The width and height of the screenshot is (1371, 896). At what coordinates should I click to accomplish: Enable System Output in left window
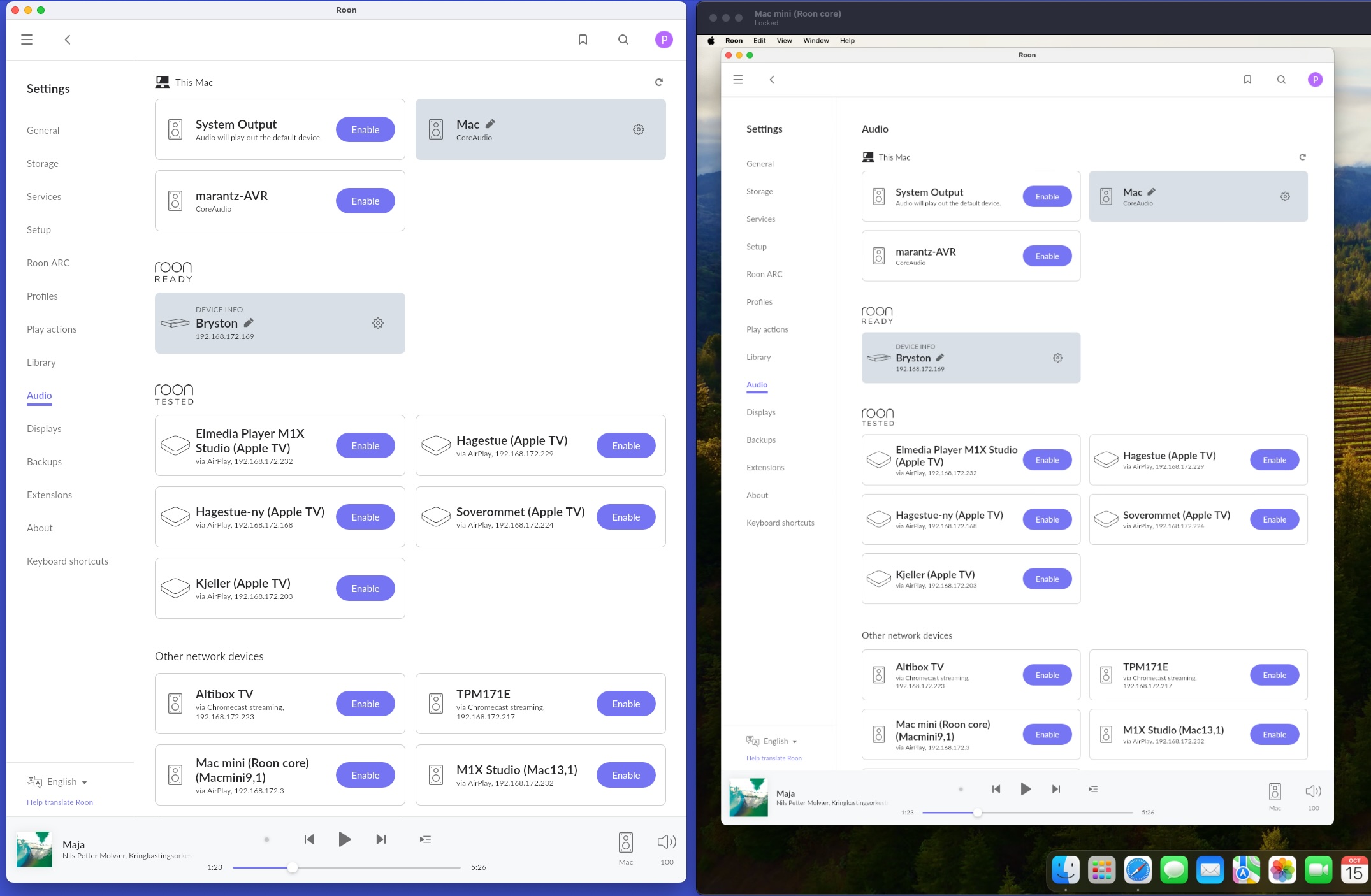click(365, 129)
